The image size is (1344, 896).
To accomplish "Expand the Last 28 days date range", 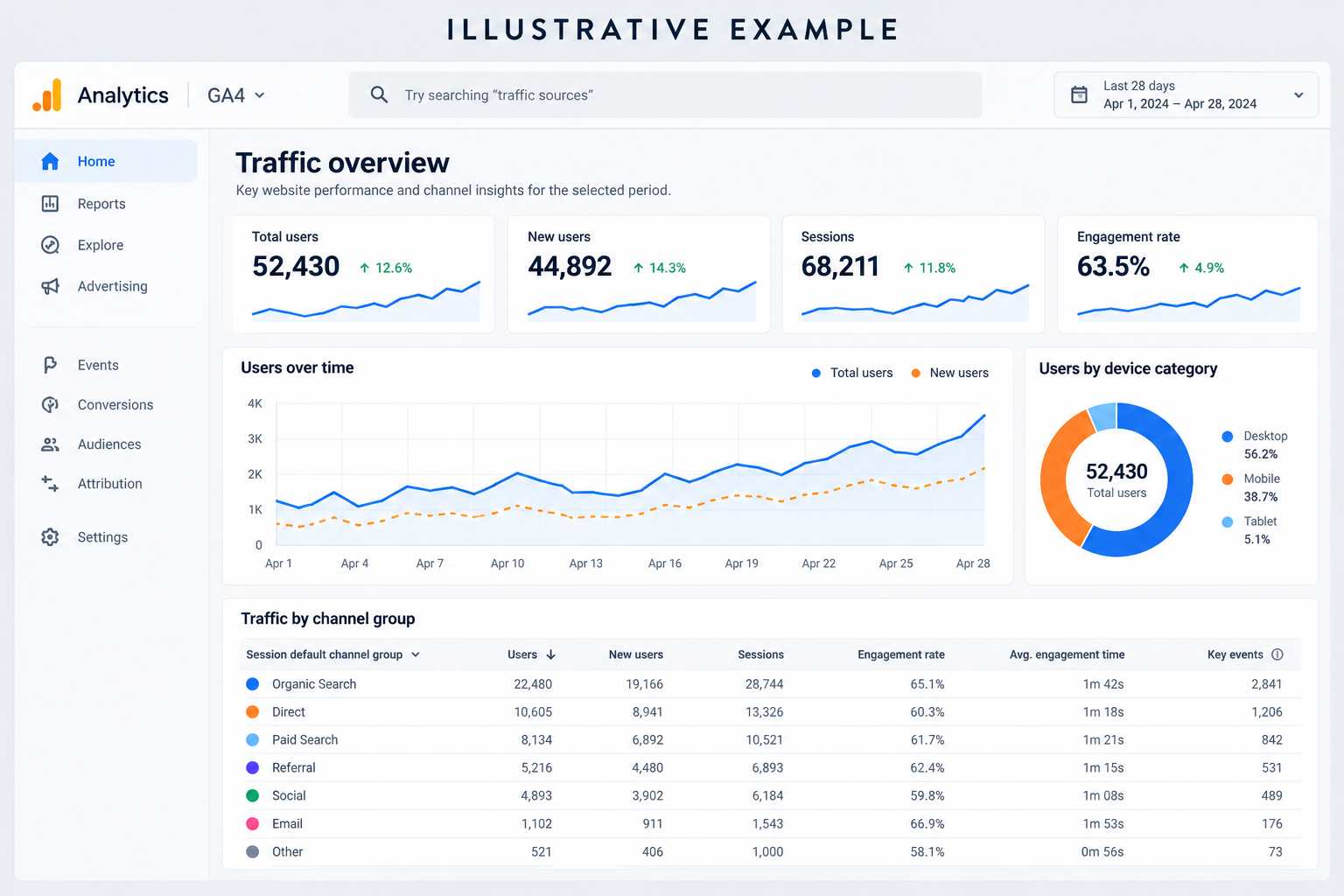I will [1186, 94].
